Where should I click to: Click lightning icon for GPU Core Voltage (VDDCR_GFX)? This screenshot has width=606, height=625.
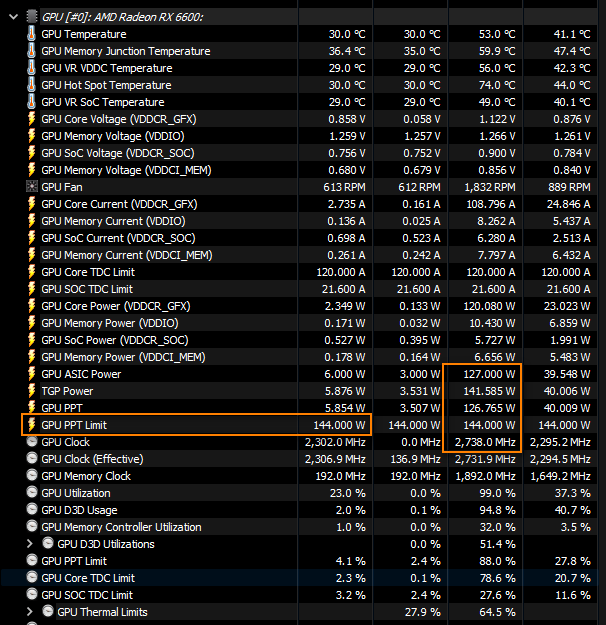click(x=31, y=119)
